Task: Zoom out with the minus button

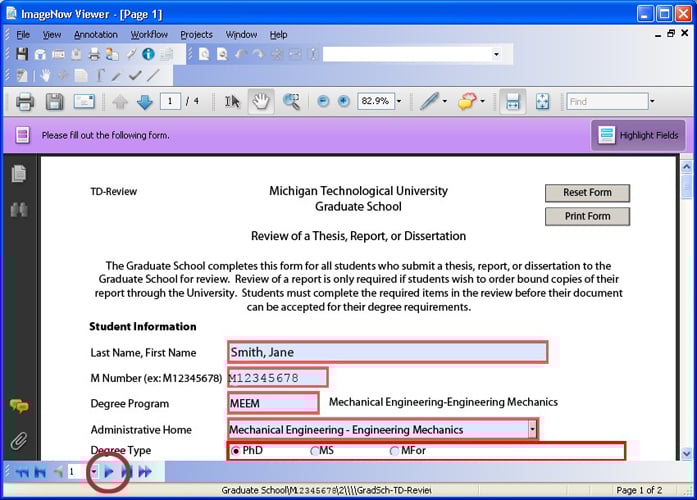Action: 323,101
